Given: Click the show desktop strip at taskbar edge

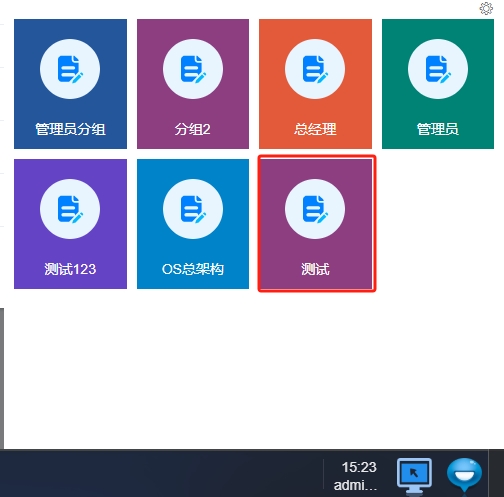Looking at the screenshot, I should 496,473.
